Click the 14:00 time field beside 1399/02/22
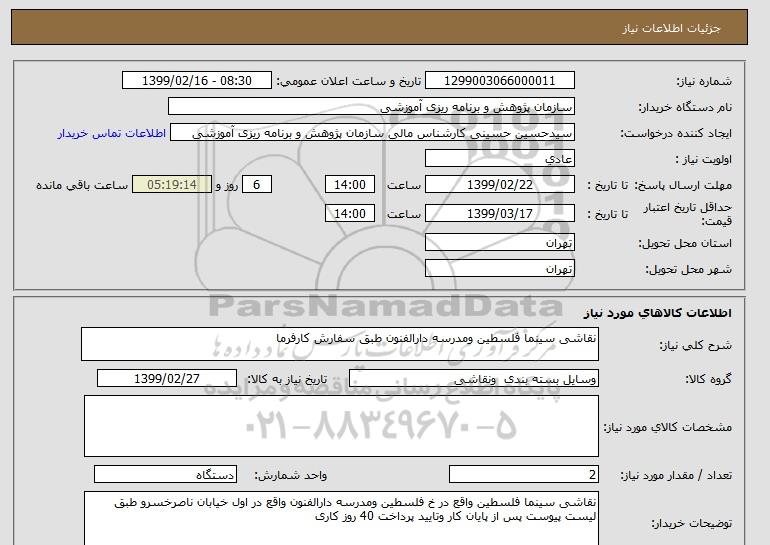This screenshot has height=545, width=770. point(350,185)
